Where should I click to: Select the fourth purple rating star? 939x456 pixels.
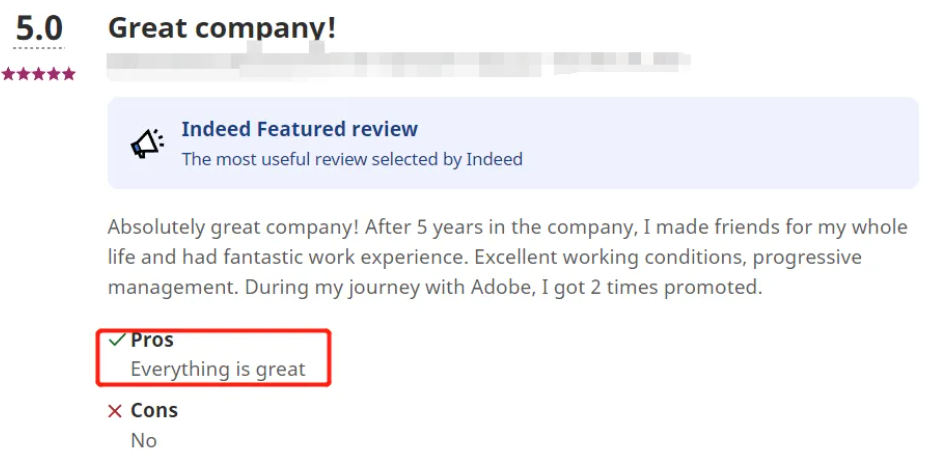(54, 74)
